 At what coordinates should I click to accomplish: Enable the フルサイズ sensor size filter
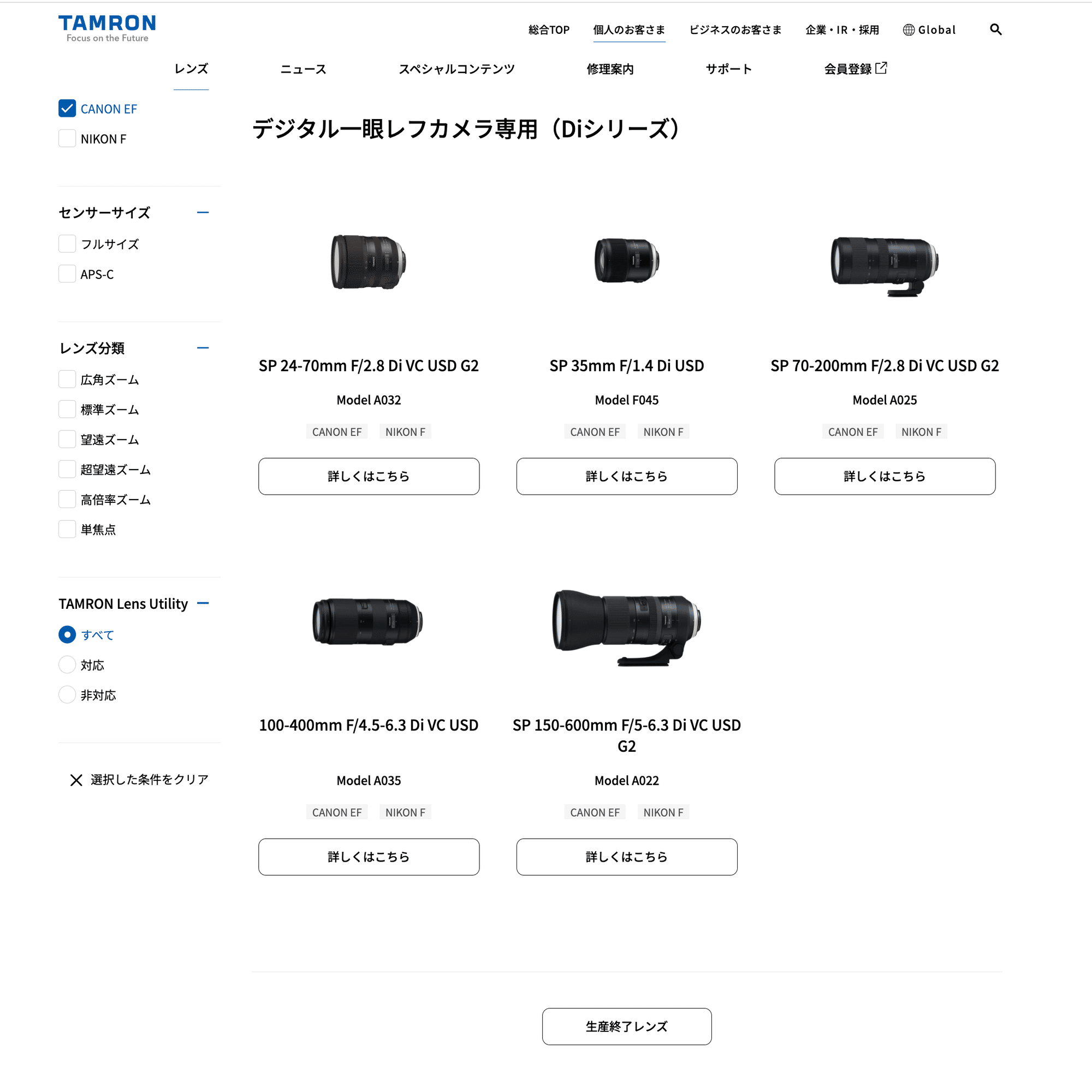(x=67, y=243)
